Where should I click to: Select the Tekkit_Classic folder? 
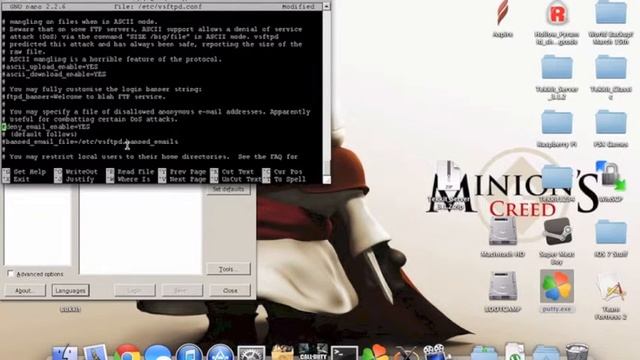point(611,67)
